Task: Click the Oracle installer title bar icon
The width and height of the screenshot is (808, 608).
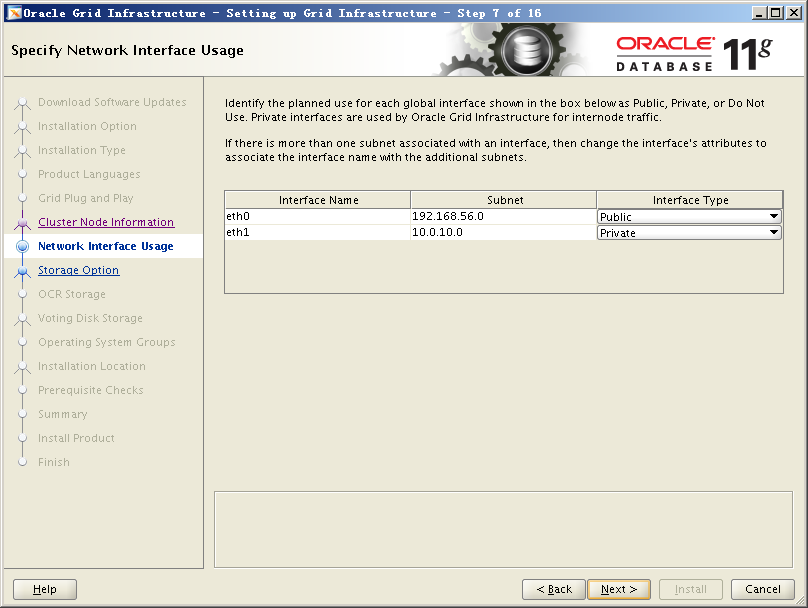Action: (13, 13)
